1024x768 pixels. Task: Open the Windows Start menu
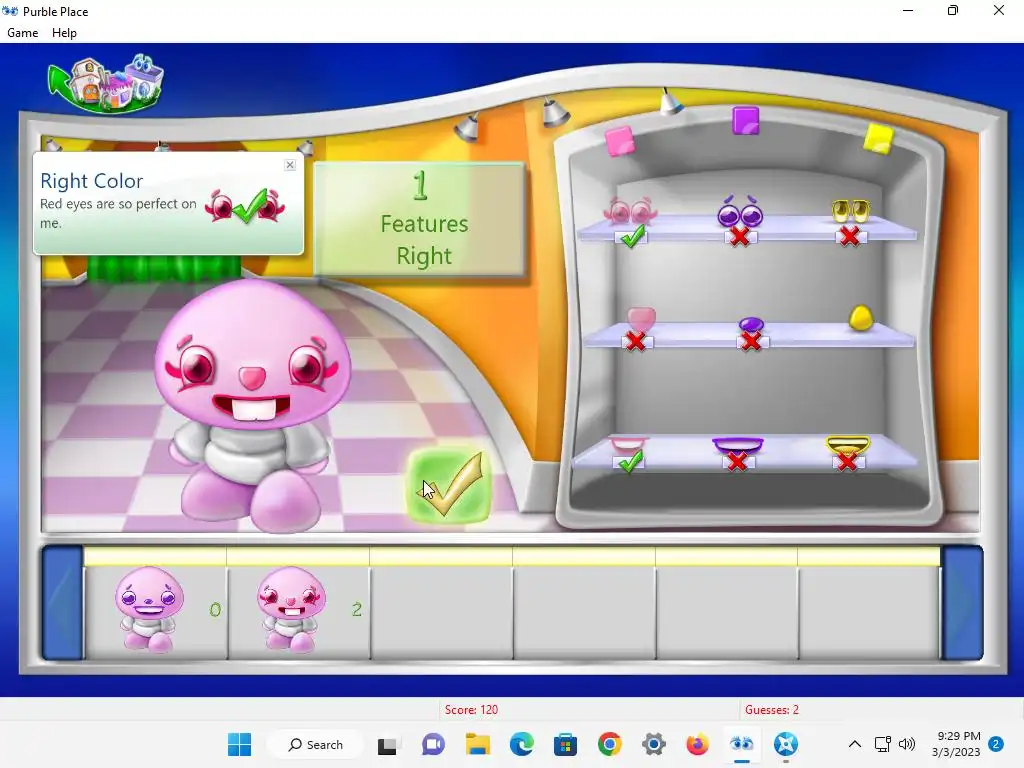(x=240, y=744)
